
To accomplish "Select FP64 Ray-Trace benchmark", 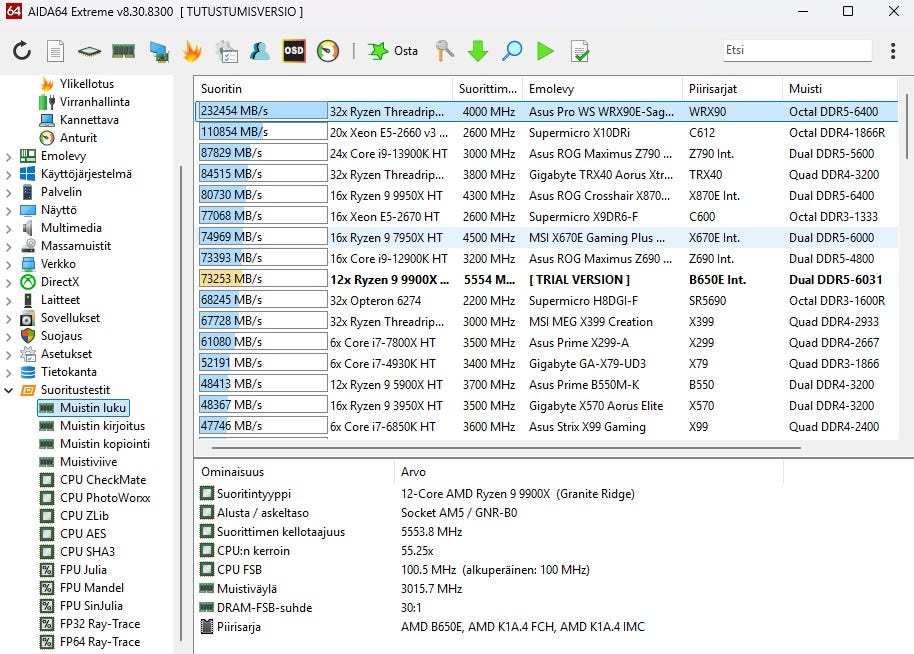I will (x=100, y=642).
